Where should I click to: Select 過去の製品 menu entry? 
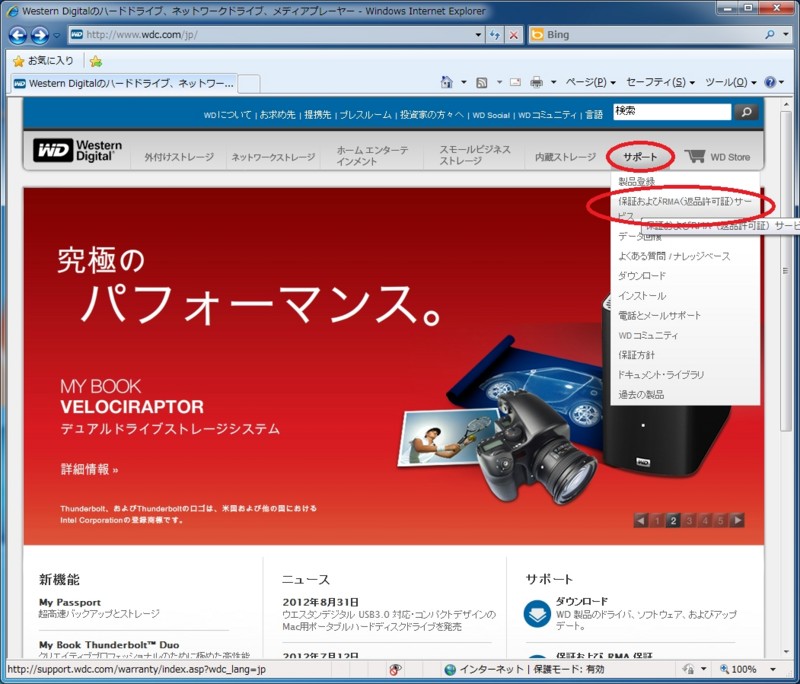641,395
